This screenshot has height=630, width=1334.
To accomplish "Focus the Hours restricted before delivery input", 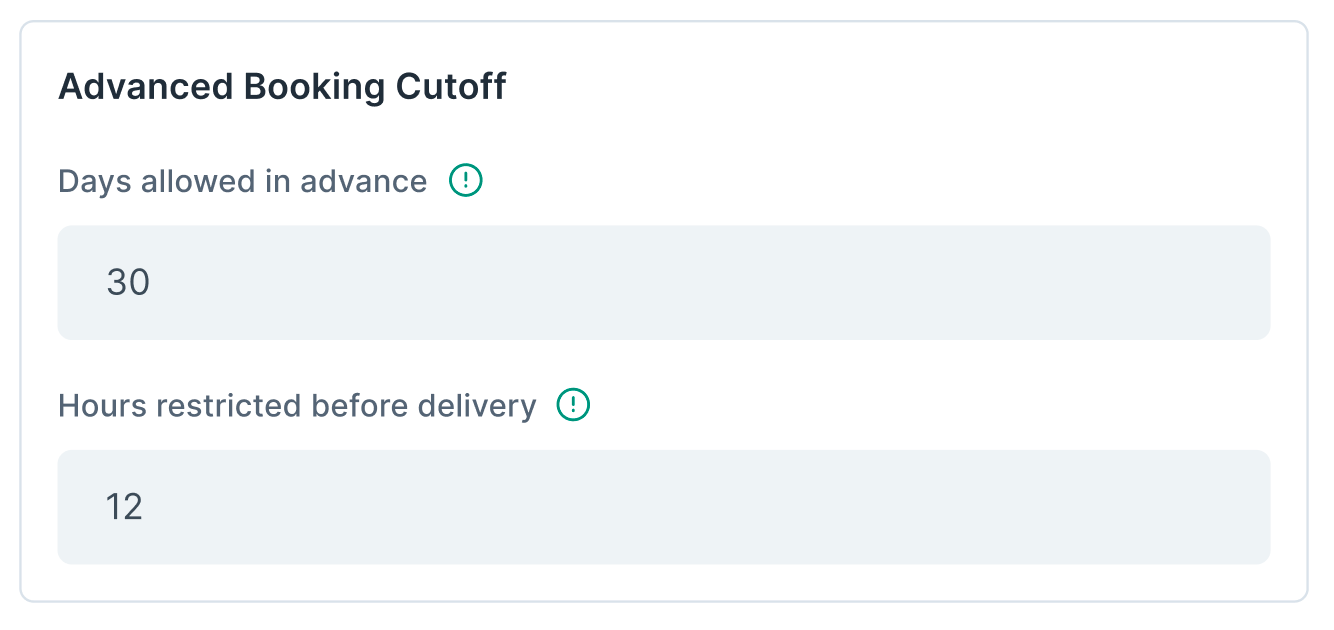I will click(x=400, y=507).
